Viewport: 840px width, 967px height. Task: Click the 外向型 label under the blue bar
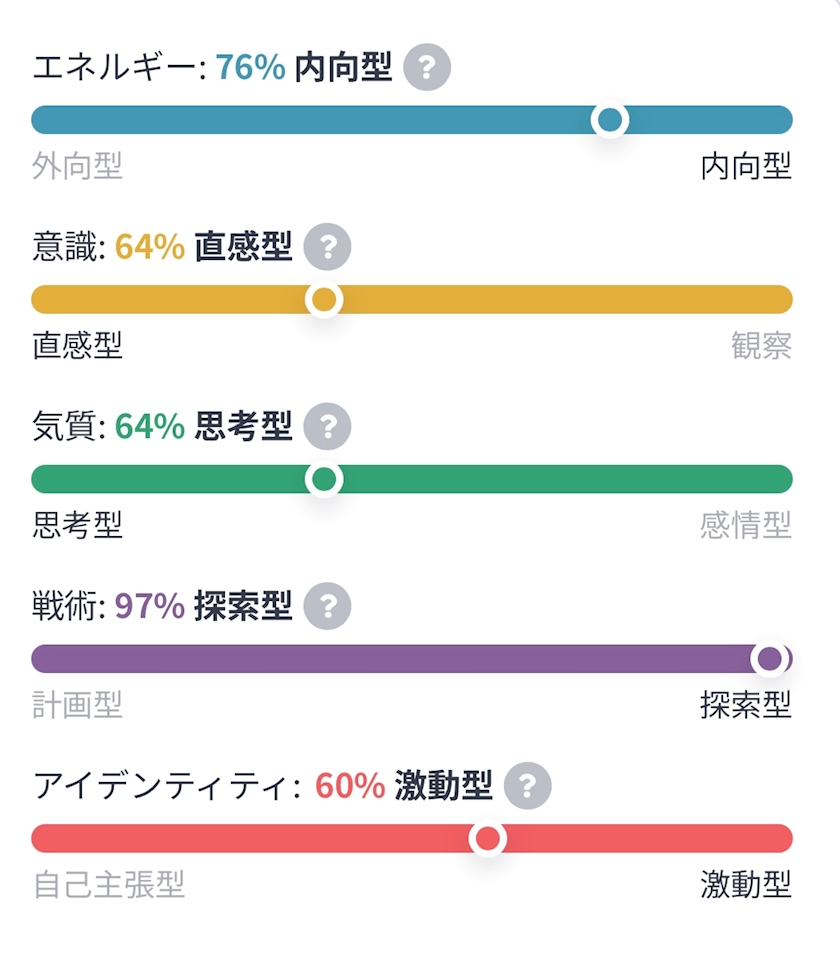click(x=77, y=166)
